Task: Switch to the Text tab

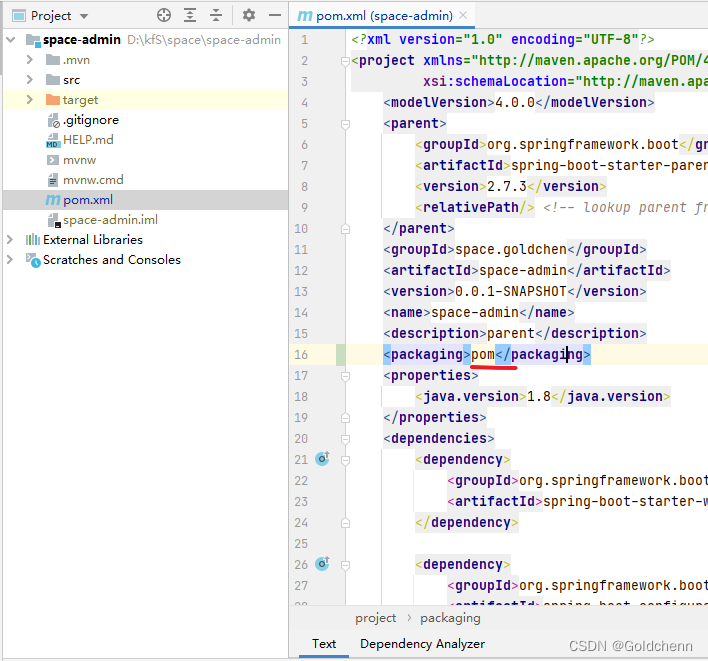Action: point(324,643)
